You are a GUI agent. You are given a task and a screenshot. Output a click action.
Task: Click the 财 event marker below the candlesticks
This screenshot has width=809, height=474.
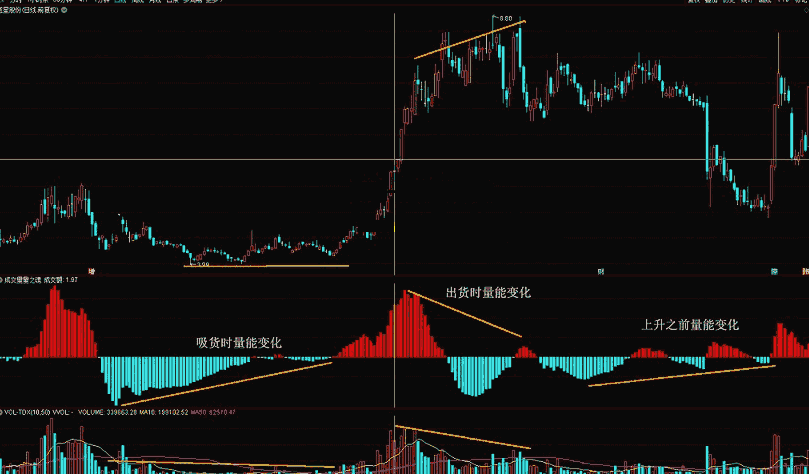601,271
